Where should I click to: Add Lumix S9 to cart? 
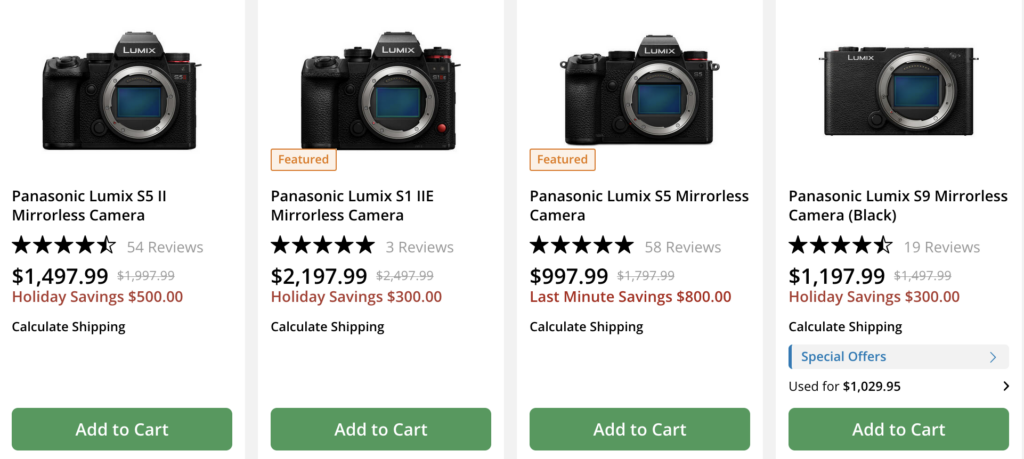pyautogui.click(x=898, y=429)
